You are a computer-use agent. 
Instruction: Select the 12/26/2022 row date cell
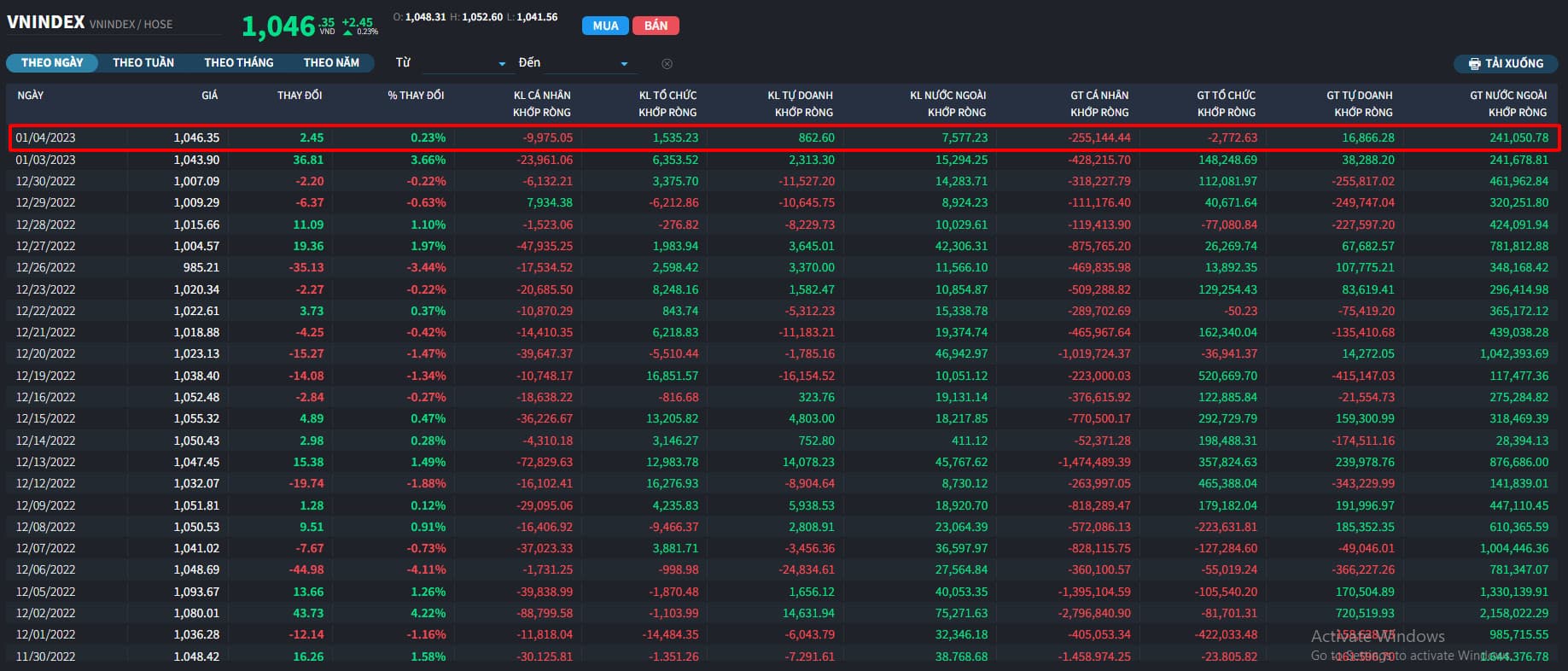(45, 267)
